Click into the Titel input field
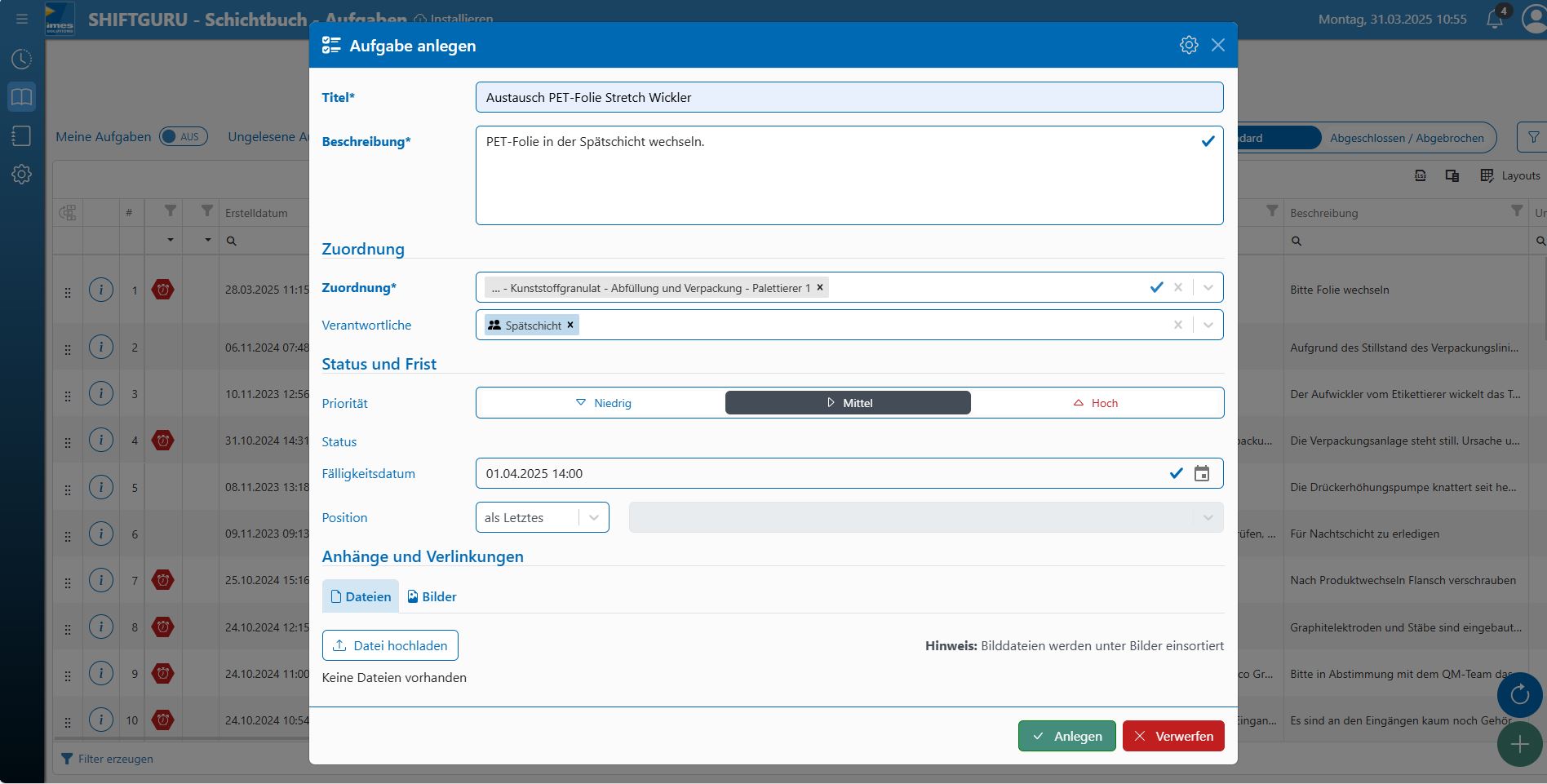1547x784 pixels. click(849, 97)
